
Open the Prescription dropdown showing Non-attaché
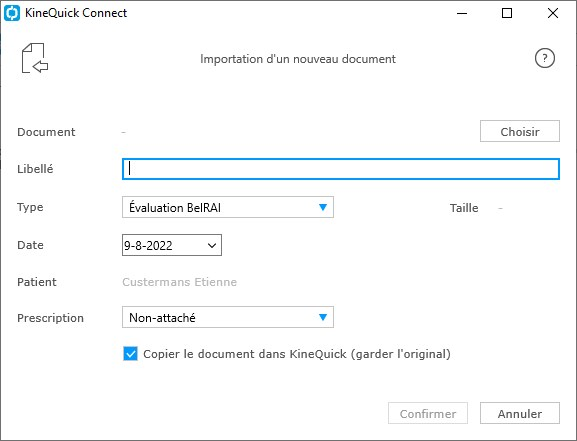228,317
